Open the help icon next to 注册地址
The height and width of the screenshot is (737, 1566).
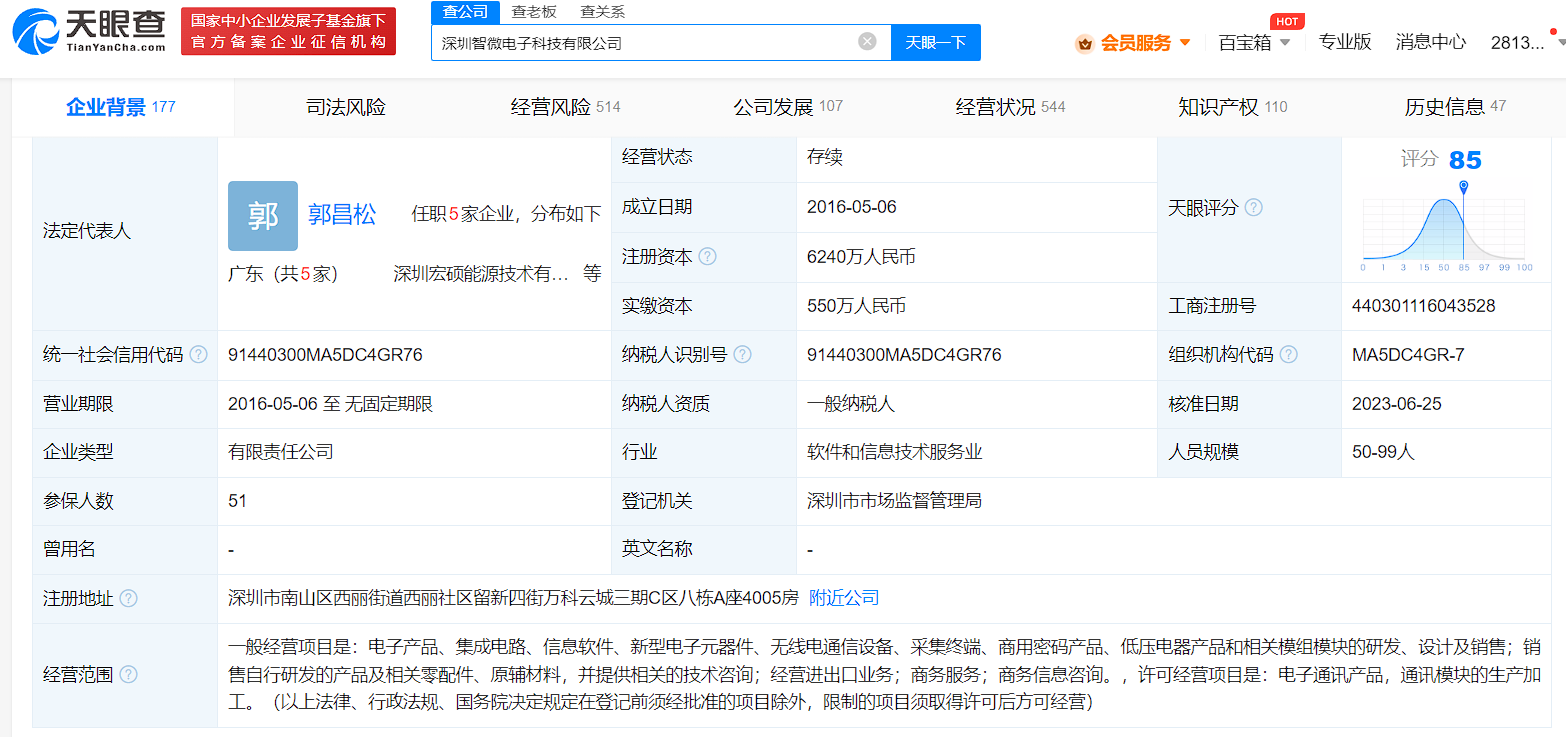[128, 599]
